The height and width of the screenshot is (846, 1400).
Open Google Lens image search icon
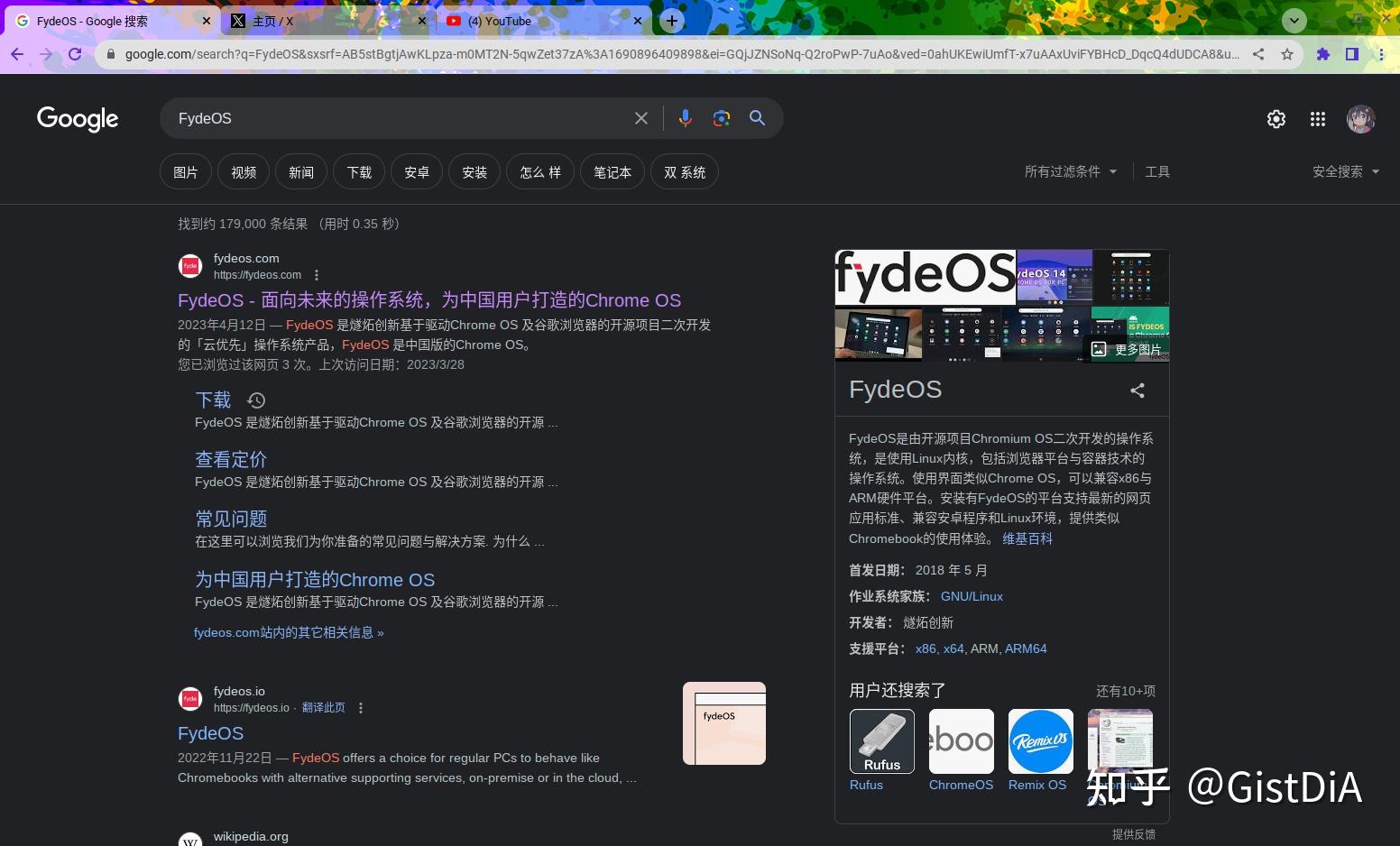721,118
